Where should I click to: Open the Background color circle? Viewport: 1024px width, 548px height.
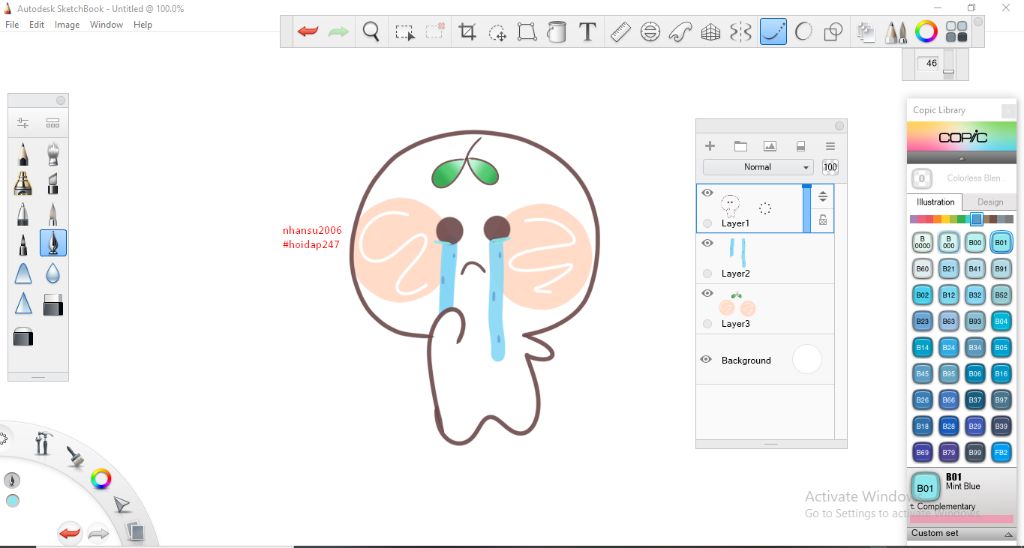(x=807, y=360)
